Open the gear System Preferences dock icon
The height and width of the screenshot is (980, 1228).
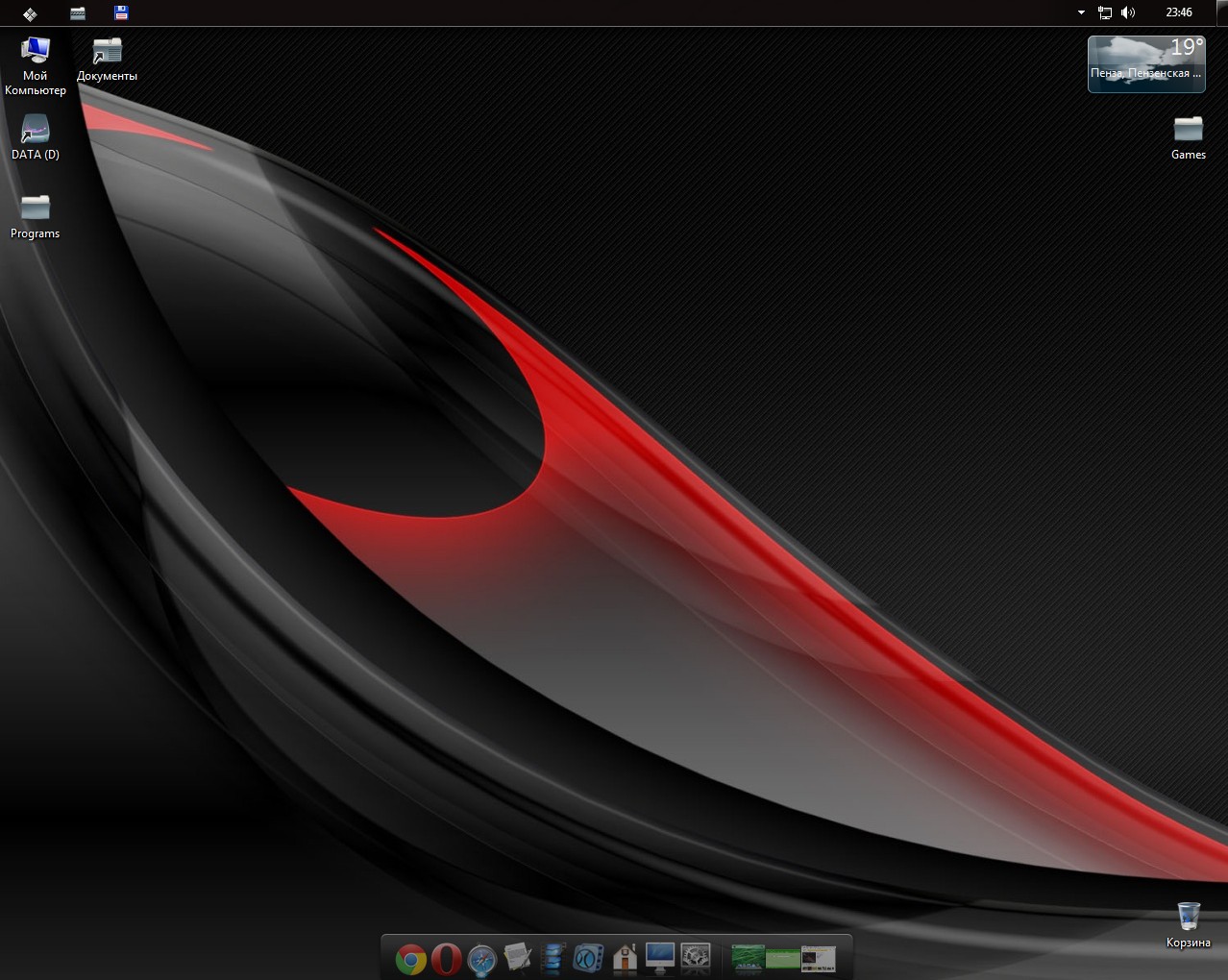click(696, 957)
